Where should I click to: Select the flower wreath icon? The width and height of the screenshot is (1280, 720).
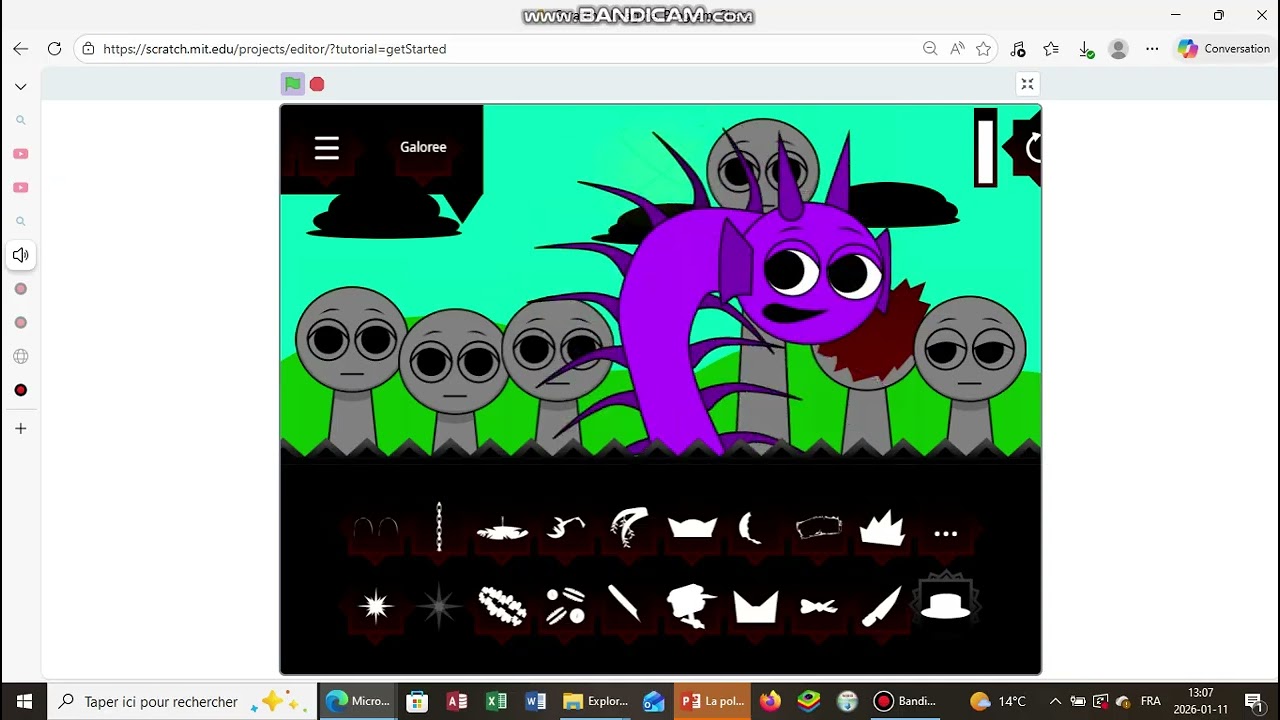click(502, 606)
